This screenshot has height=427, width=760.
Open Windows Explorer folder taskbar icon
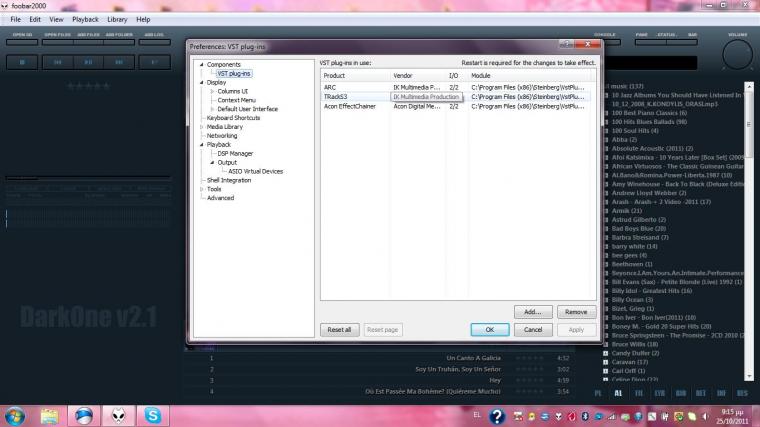point(49,416)
